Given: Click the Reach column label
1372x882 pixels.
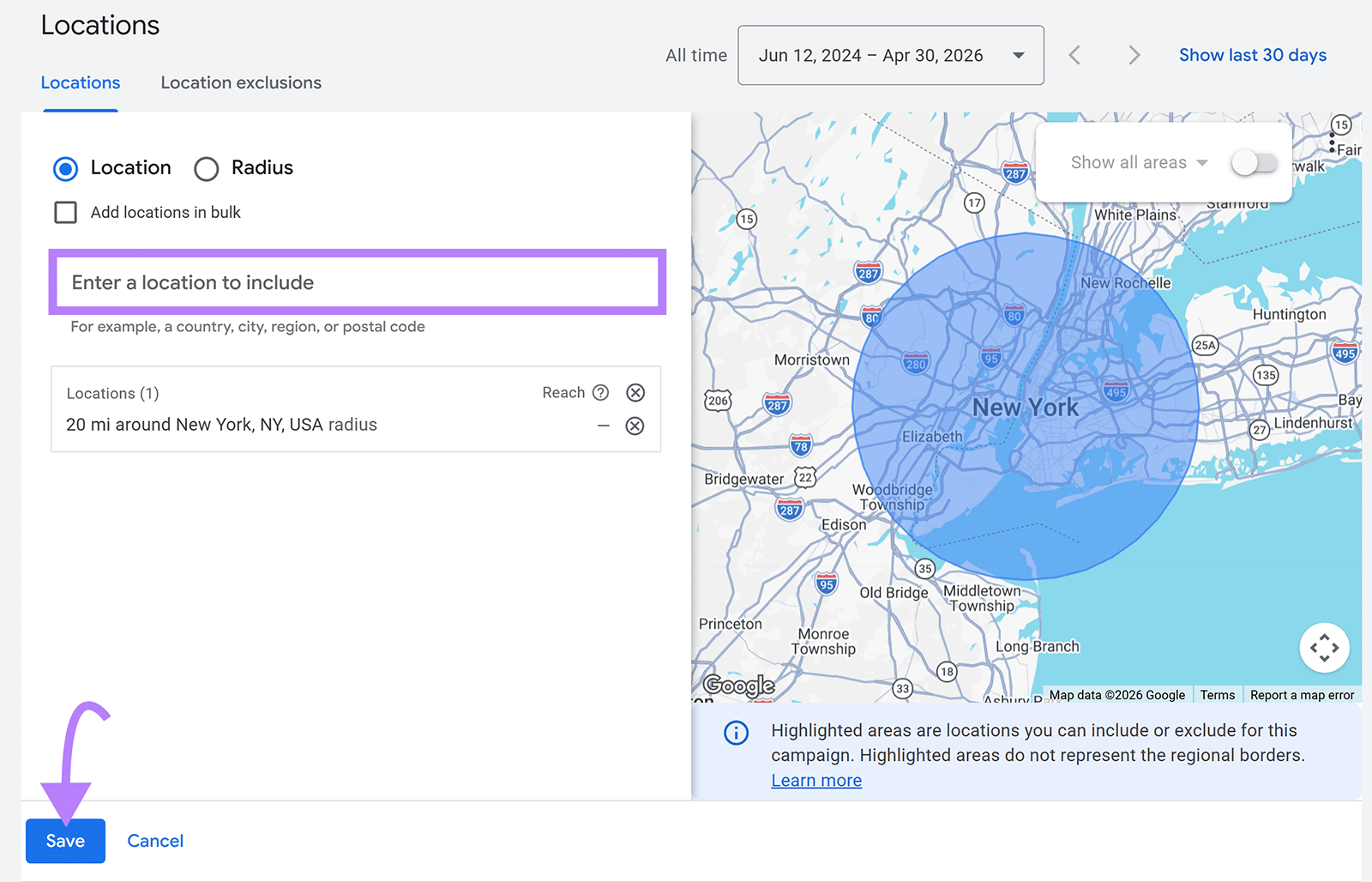Looking at the screenshot, I should pos(563,392).
